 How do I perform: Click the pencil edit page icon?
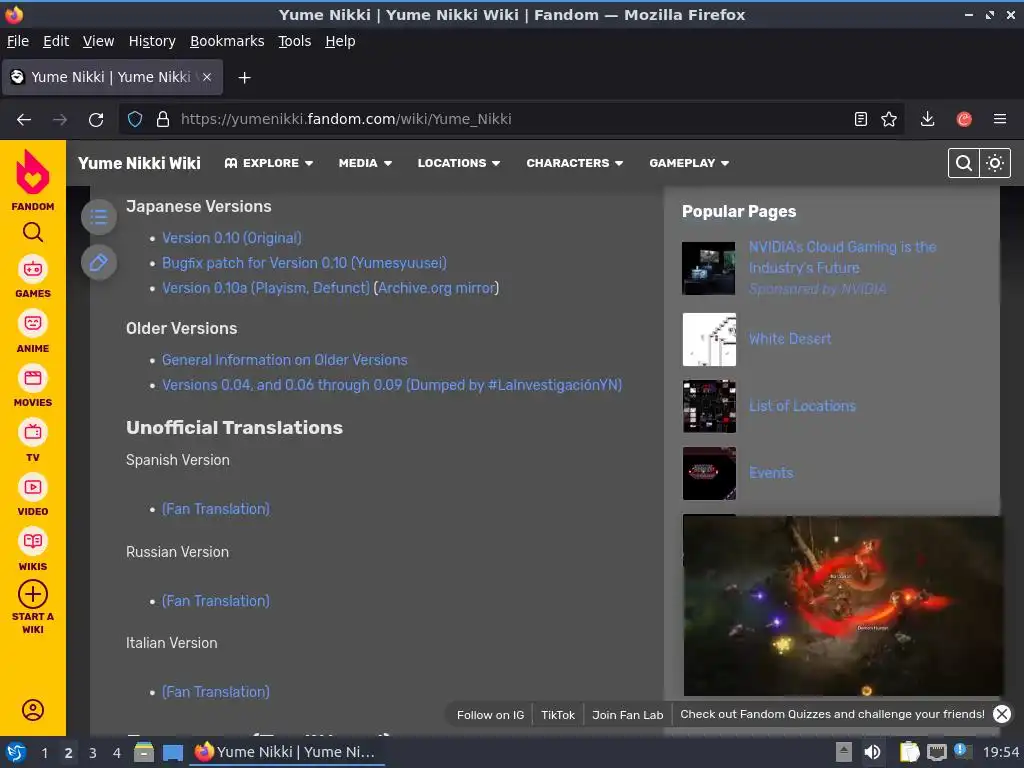99,263
